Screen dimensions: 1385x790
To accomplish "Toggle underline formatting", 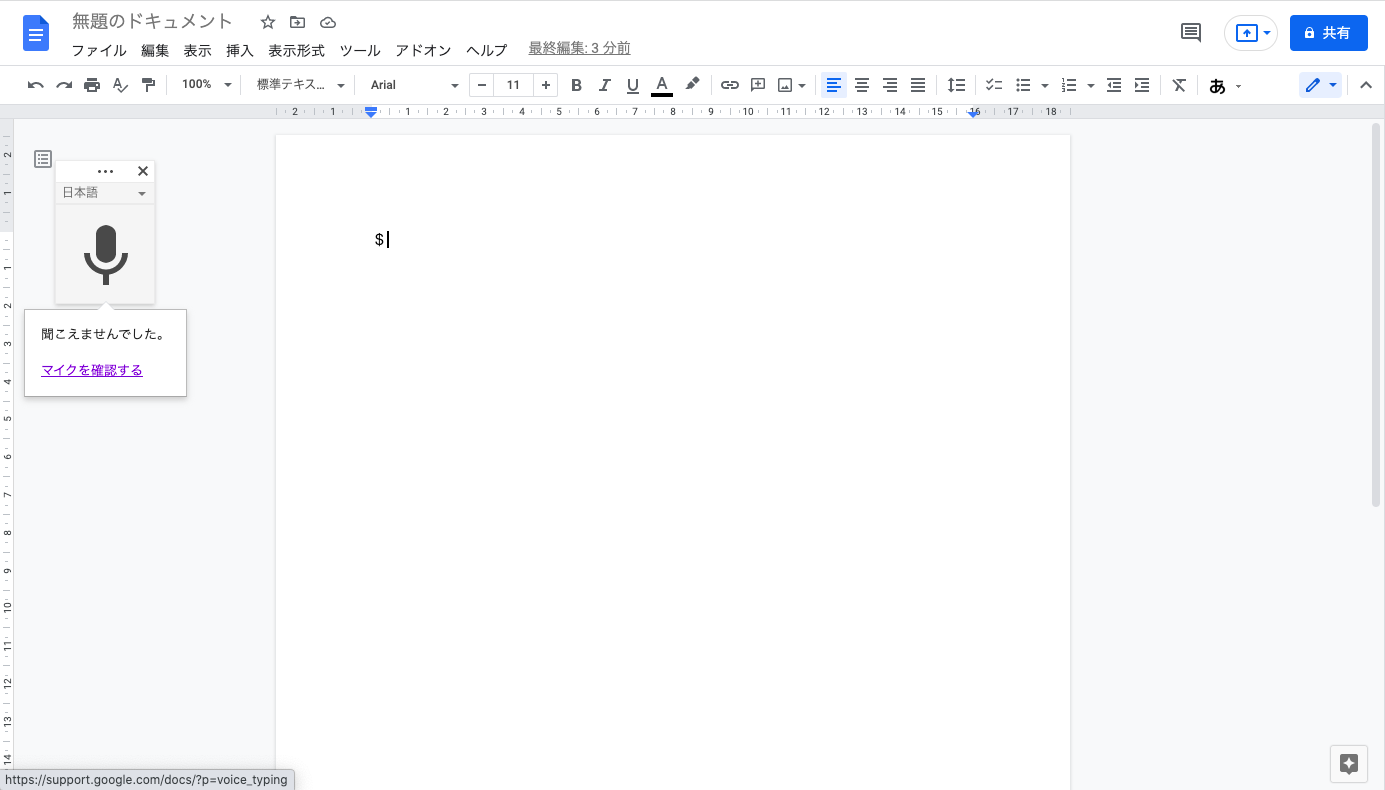I will (x=632, y=85).
